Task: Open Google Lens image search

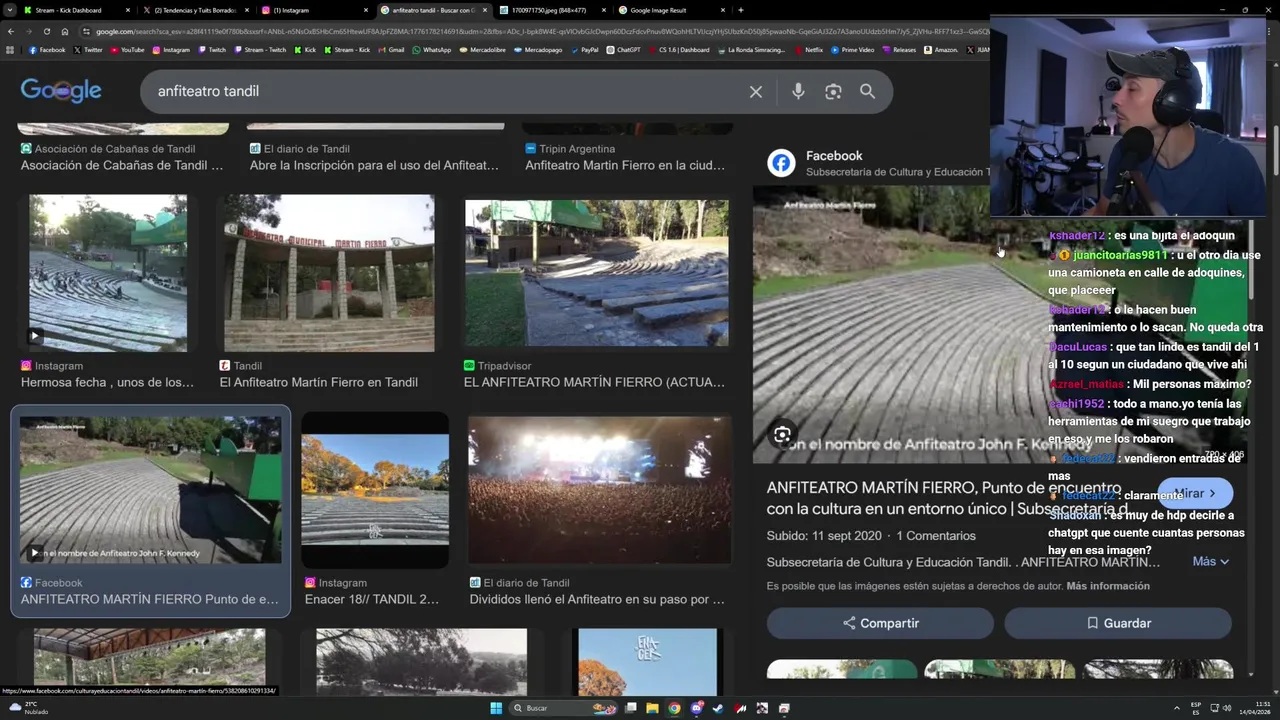Action: pos(833,92)
